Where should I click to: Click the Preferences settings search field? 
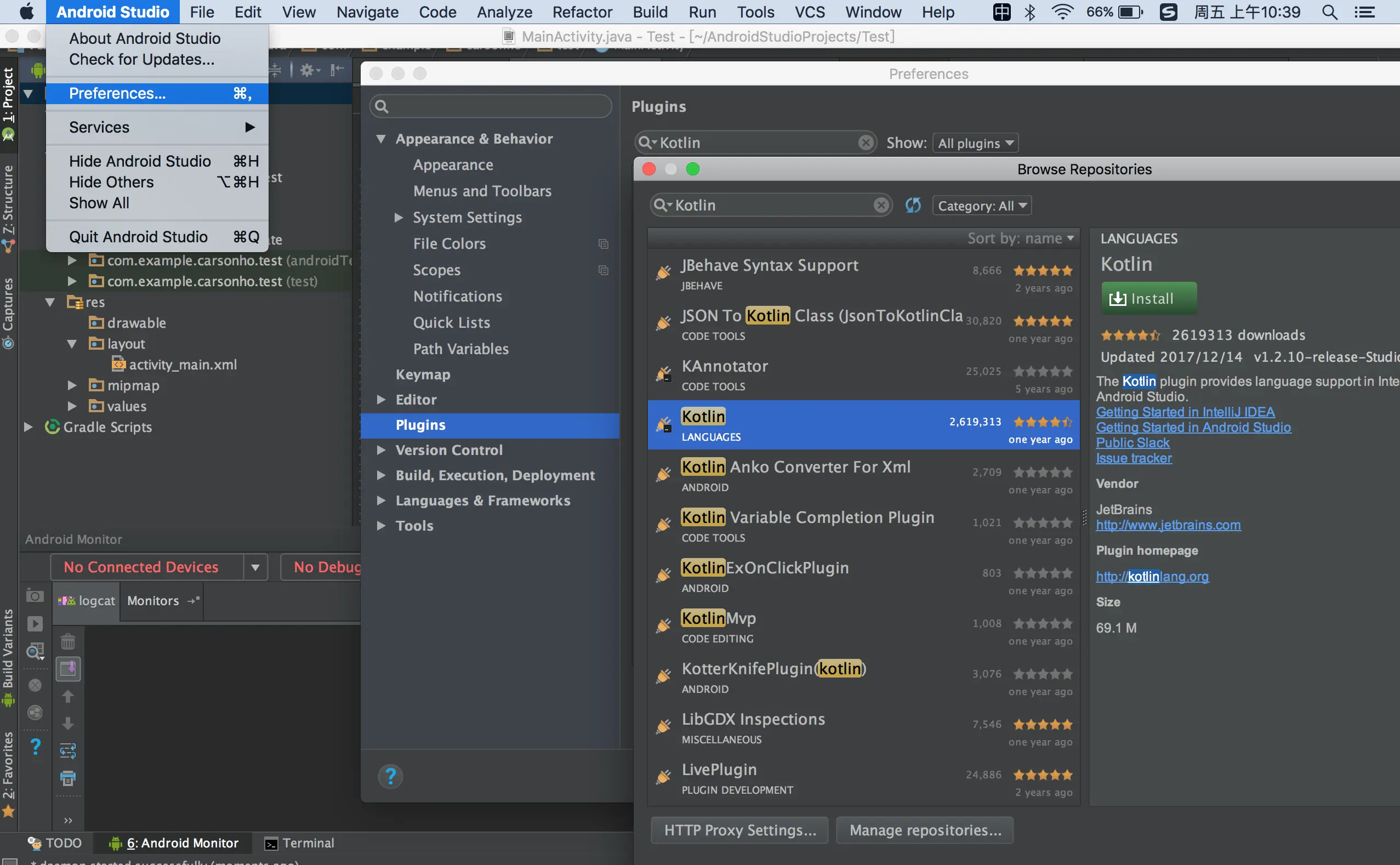pos(492,106)
